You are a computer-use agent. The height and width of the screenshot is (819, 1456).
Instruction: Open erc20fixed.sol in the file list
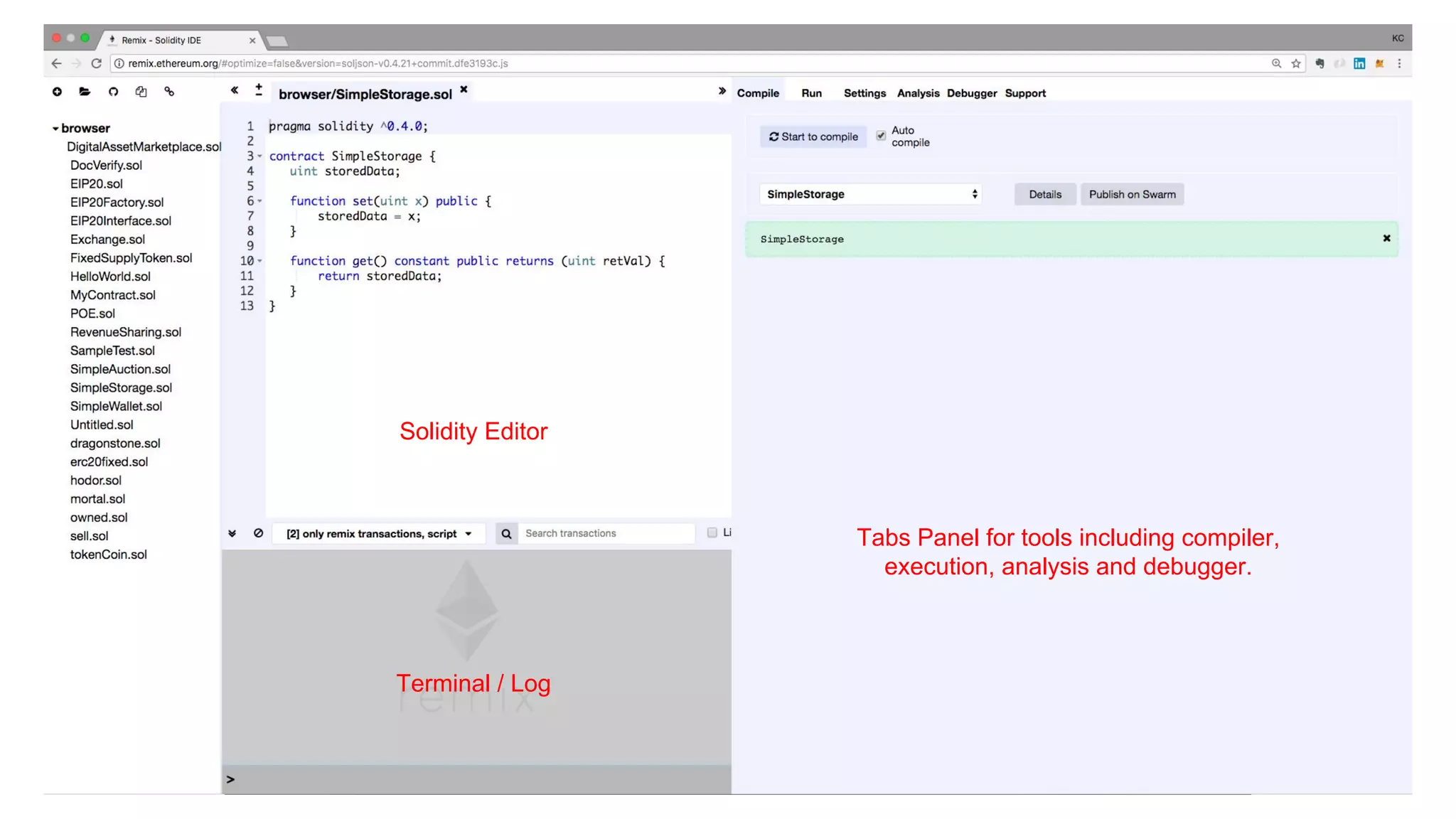click(109, 462)
